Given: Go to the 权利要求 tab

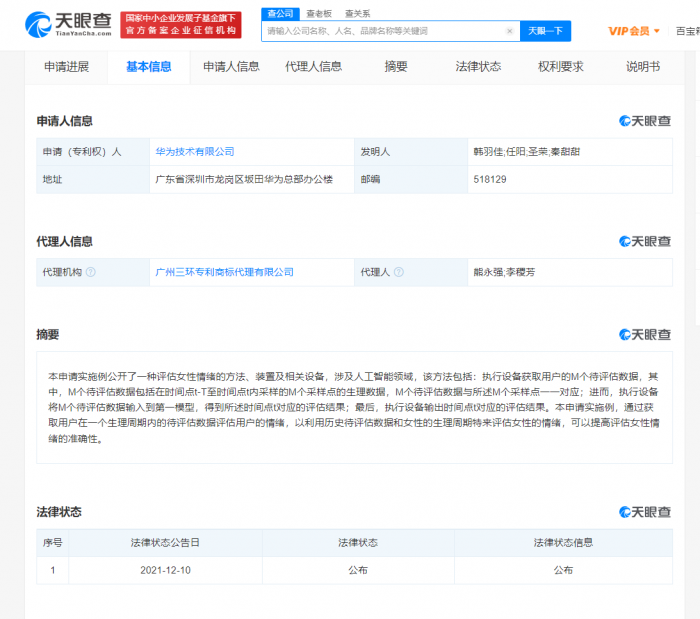Looking at the screenshot, I should 560,67.
